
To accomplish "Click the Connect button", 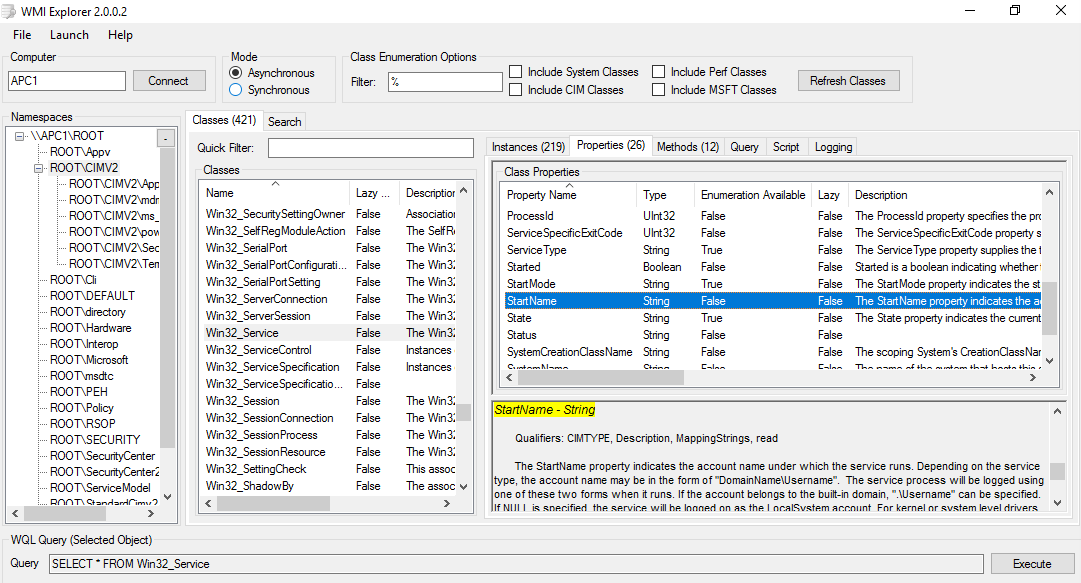I will coord(168,81).
